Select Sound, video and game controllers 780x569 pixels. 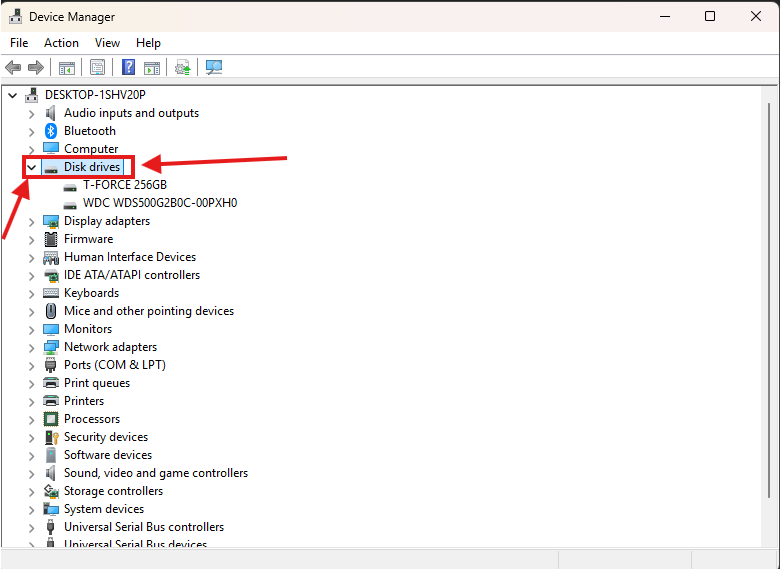pos(155,473)
